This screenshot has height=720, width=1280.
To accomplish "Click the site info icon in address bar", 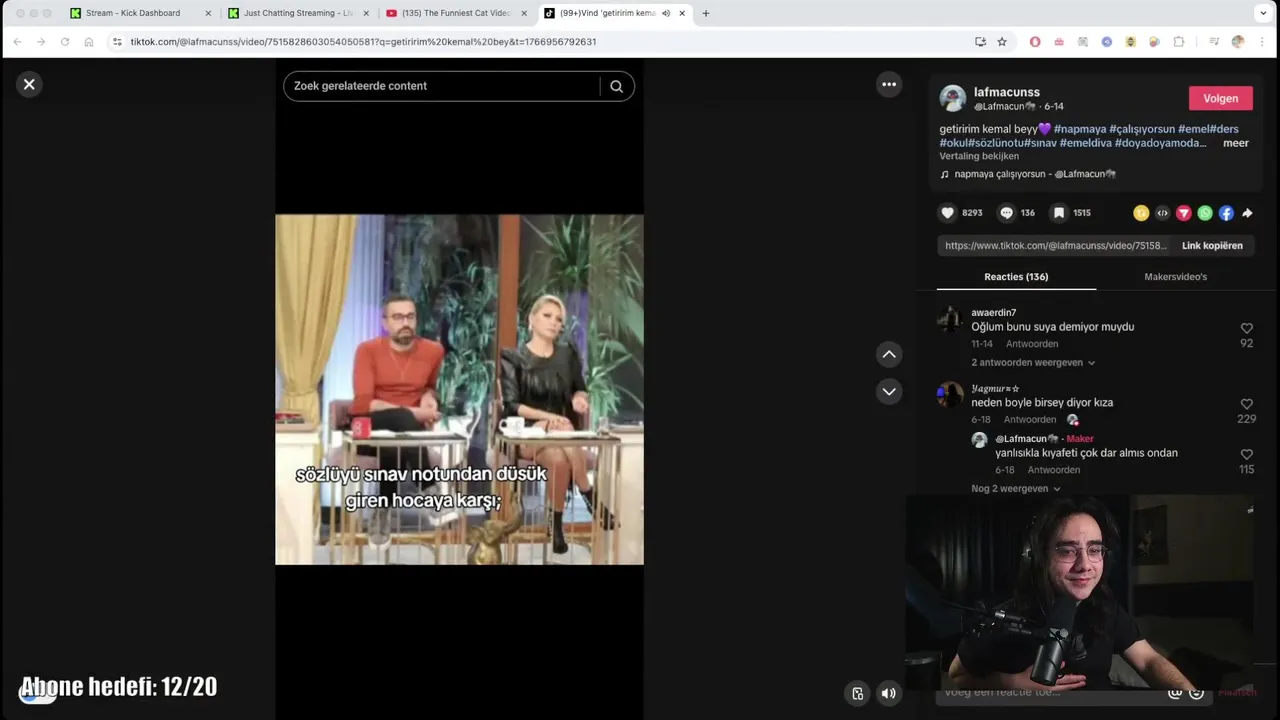I will [x=117, y=42].
